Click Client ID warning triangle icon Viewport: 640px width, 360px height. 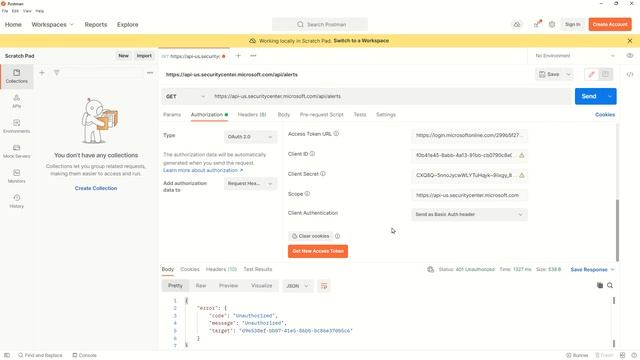click(522, 156)
